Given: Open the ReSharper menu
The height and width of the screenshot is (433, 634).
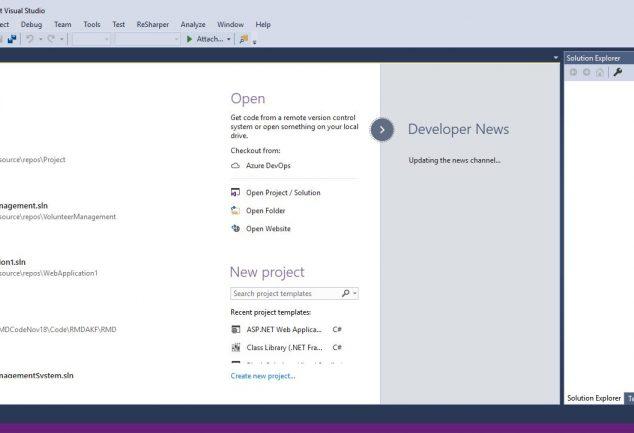Looking at the screenshot, I should [152, 25].
